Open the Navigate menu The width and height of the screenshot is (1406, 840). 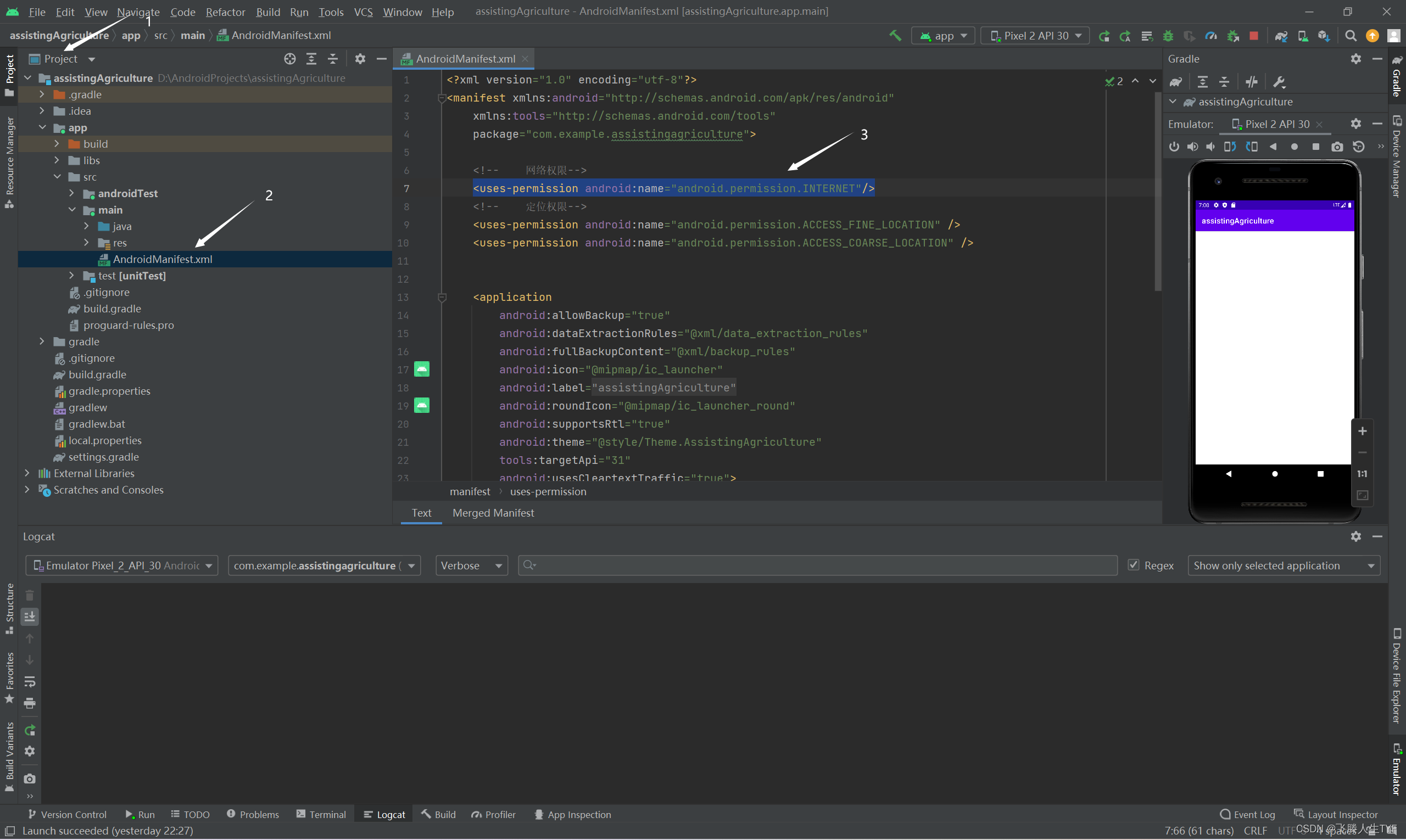coord(138,12)
